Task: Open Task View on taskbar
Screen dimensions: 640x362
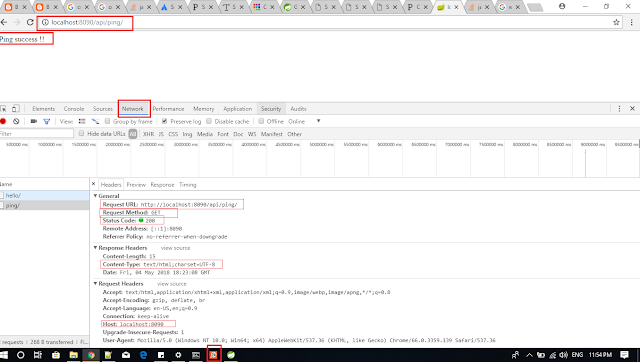Action: pyautogui.click(x=38, y=355)
